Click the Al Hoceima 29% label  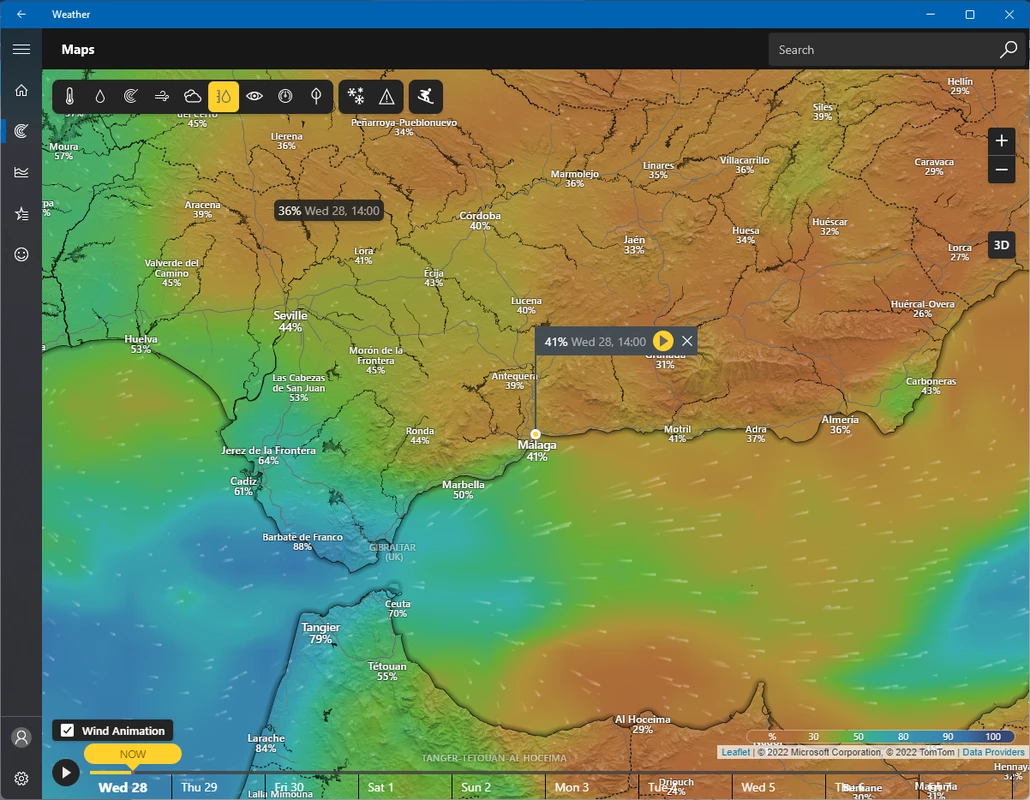pyautogui.click(x=642, y=724)
